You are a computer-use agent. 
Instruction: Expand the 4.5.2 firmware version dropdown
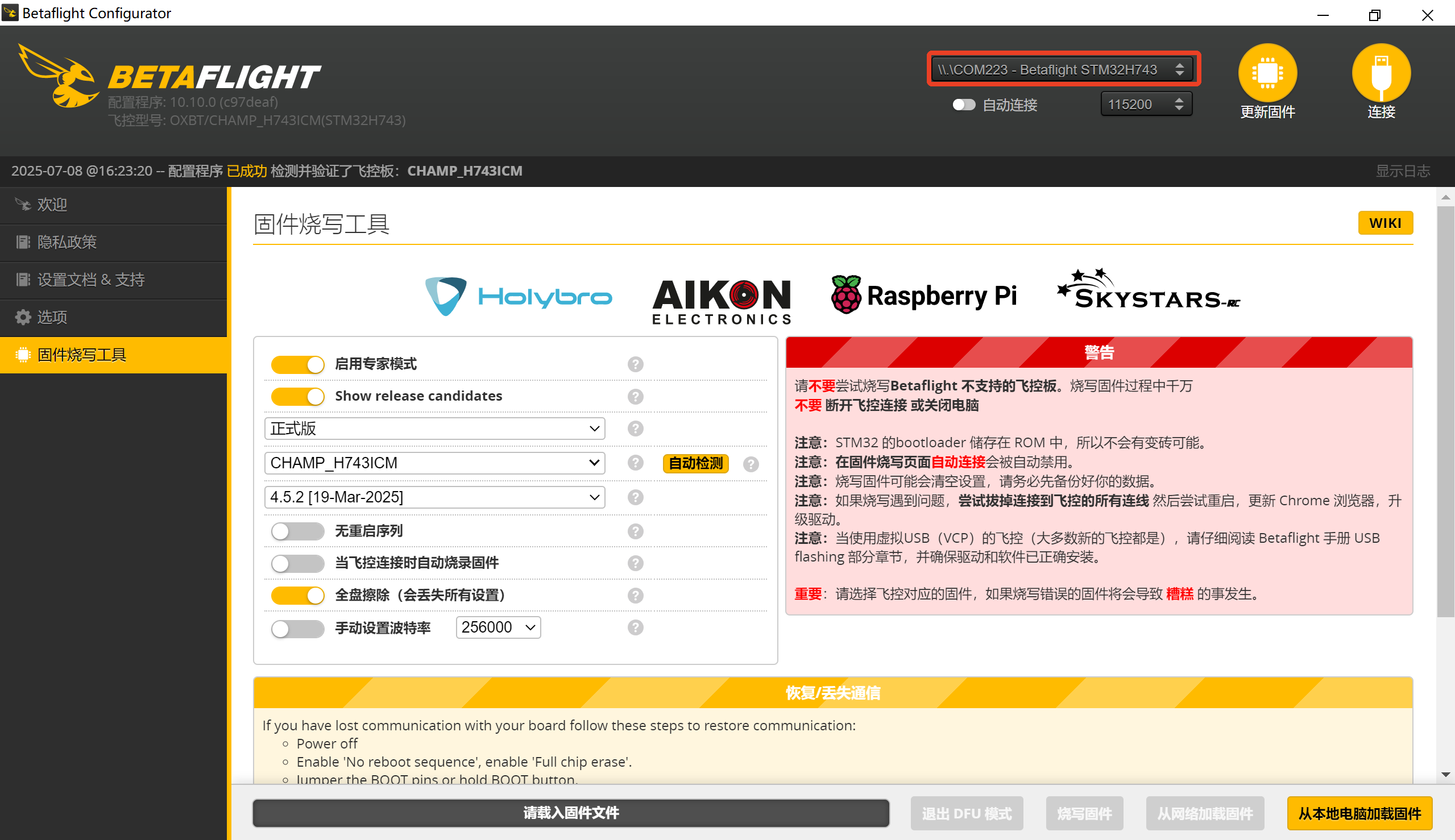click(x=434, y=497)
